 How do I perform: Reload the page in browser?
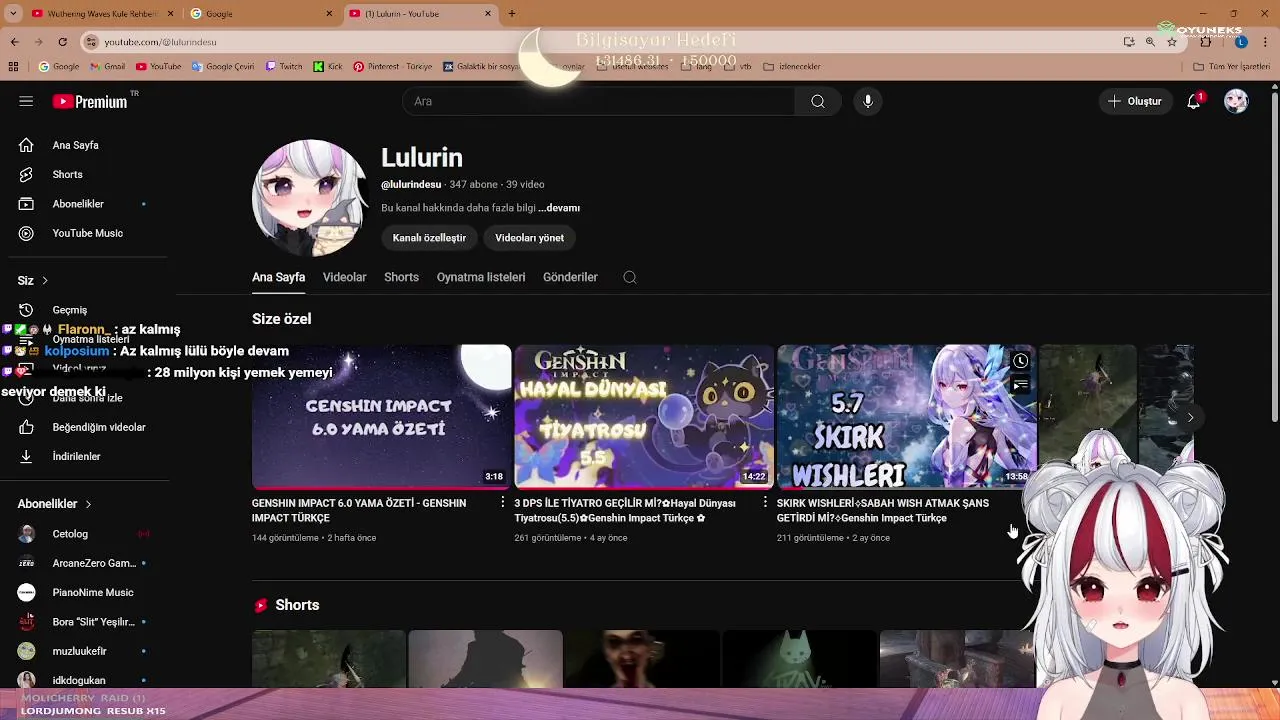pos(62,42)
